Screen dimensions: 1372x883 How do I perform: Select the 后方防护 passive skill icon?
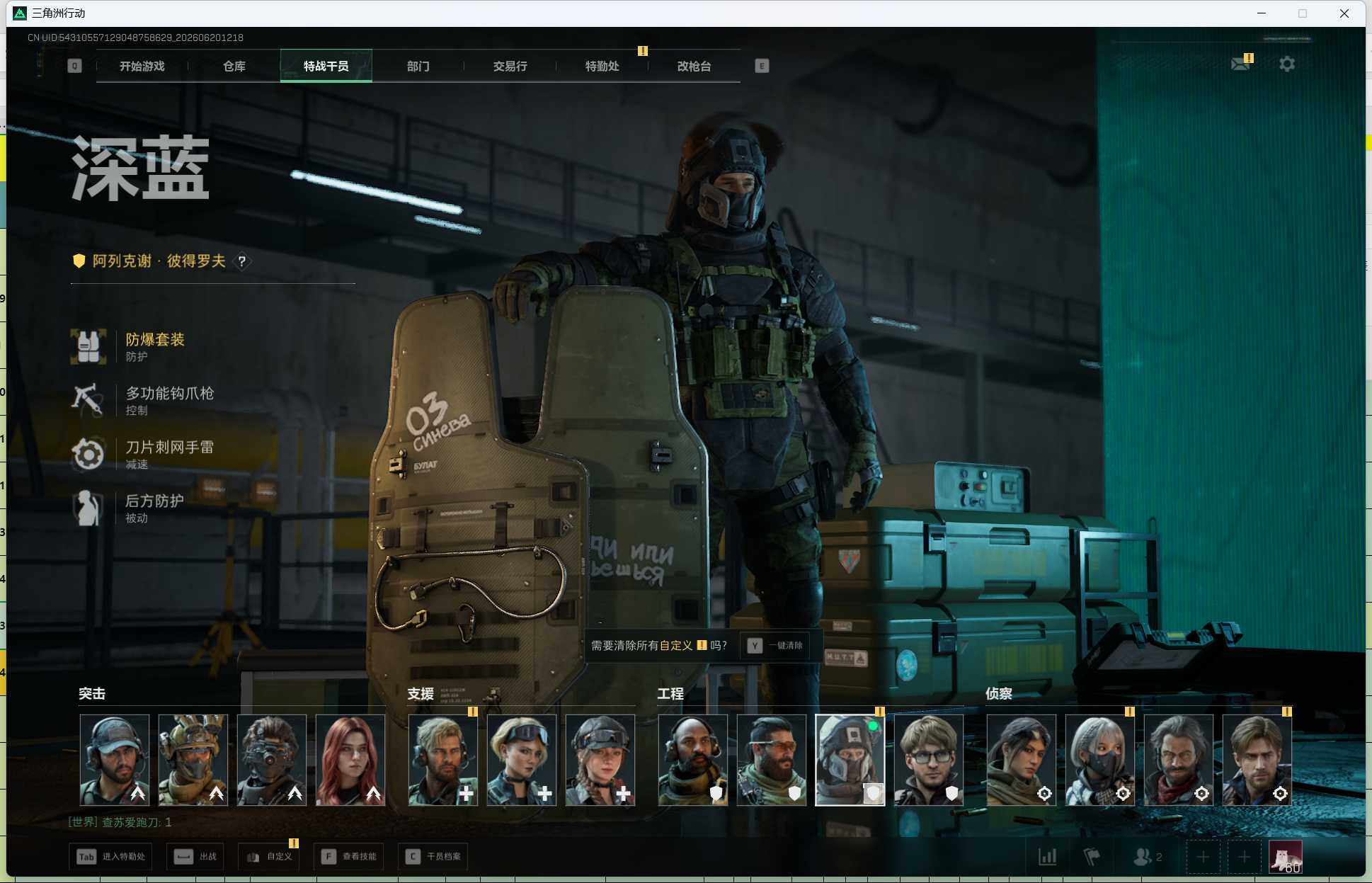tap(88, 508)
